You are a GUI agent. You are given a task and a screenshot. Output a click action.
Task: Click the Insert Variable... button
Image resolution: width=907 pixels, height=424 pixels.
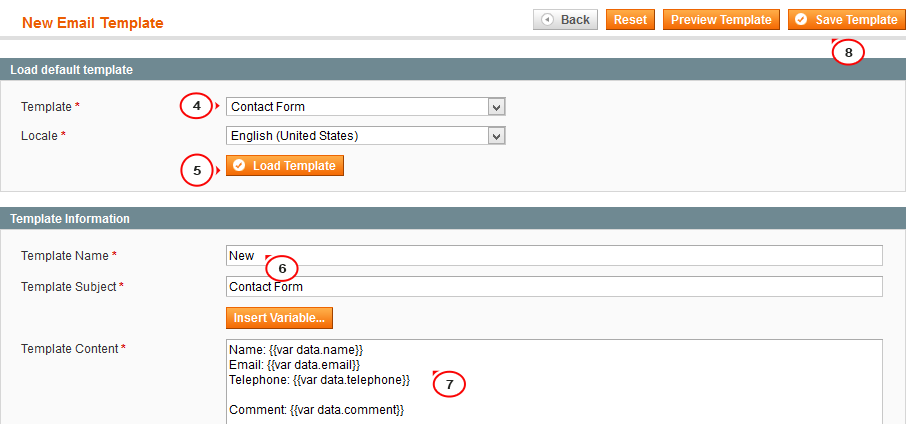[x=279, y=318]
